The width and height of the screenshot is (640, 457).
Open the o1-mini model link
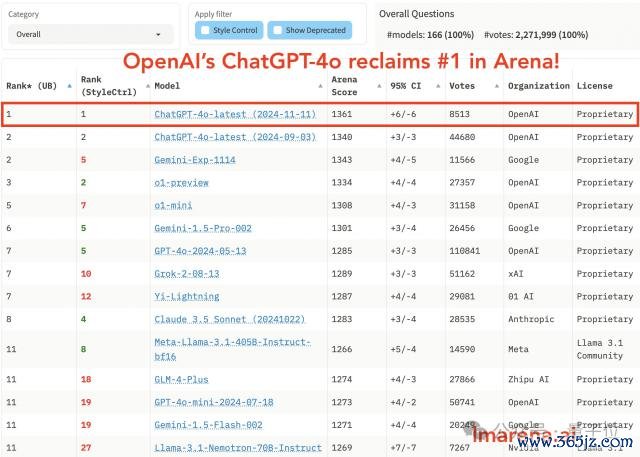tap(173, 205)
